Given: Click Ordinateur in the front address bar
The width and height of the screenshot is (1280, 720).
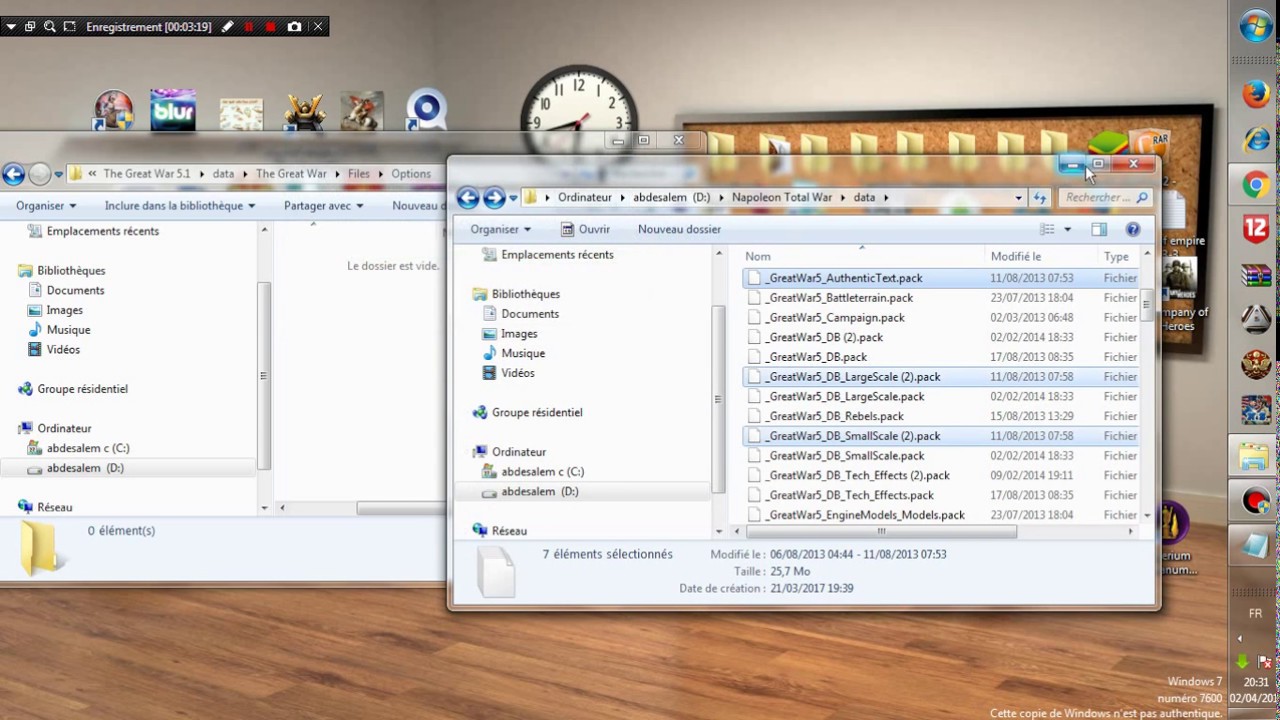Looking at the screenshot, I should (585, 198).
